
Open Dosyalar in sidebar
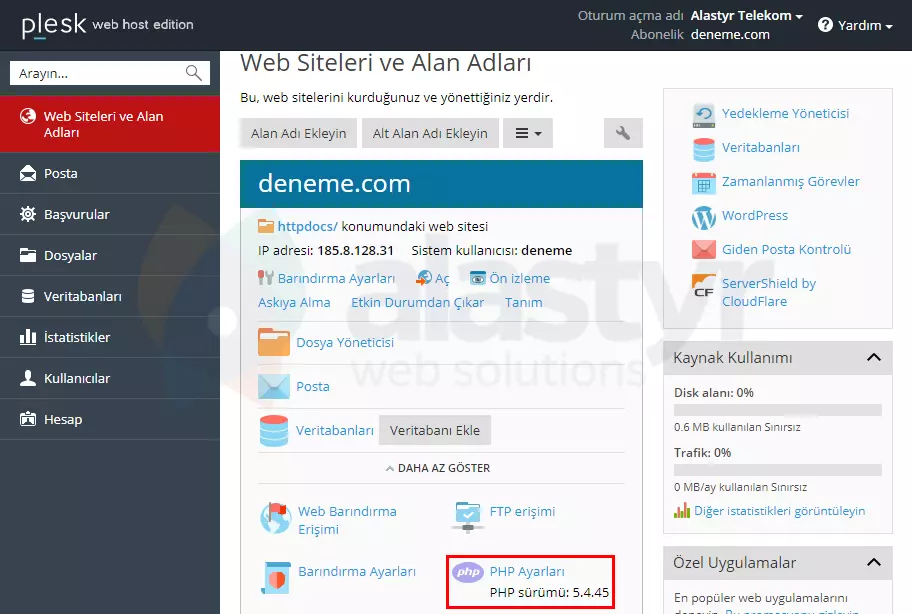pos(110,255)
